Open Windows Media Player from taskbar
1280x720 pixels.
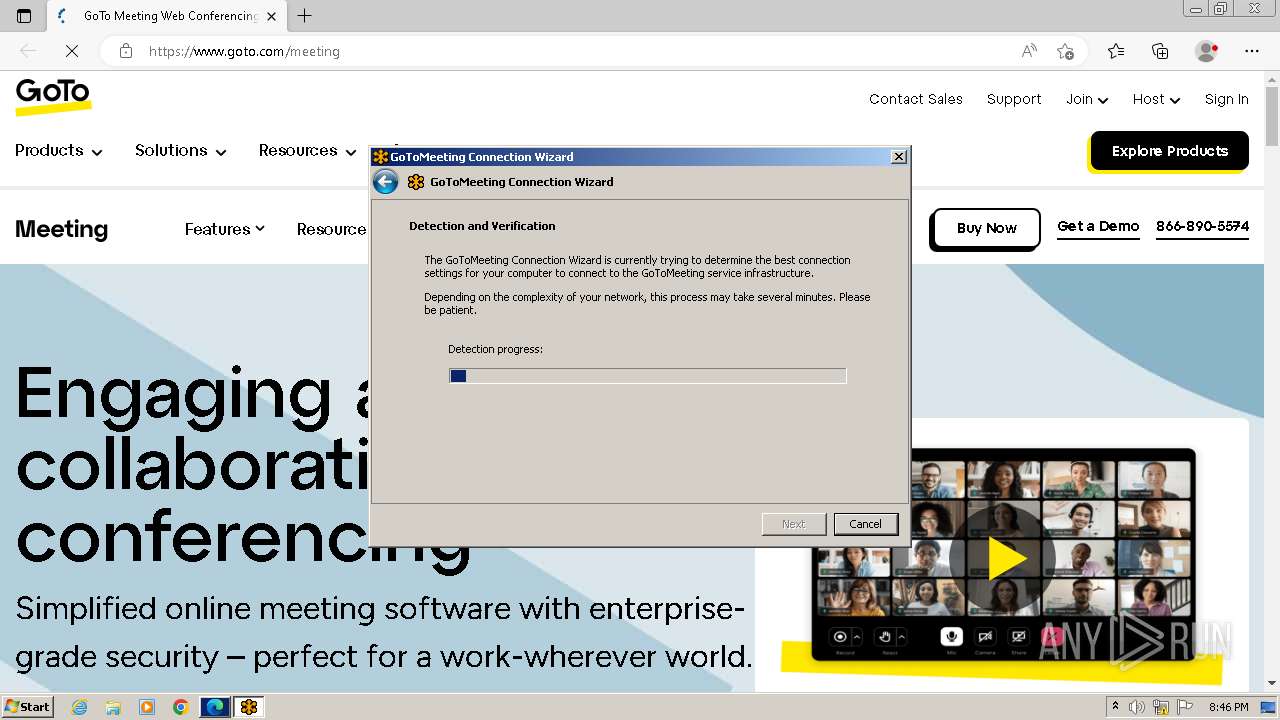147,707
